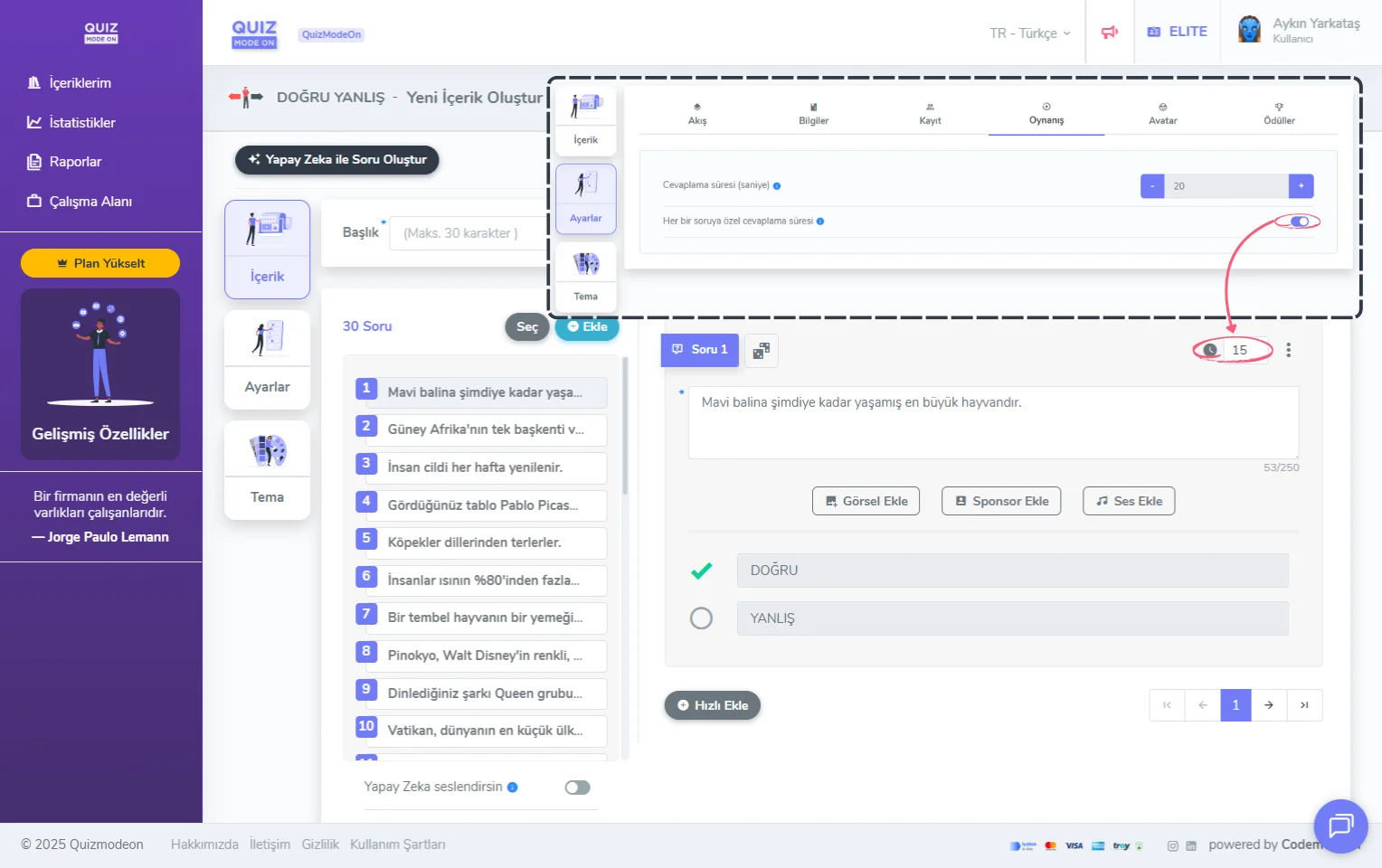This screenshot has width=1382, height=868.
Task: Open Raporlar in the left menu
Action: [75, 162]
